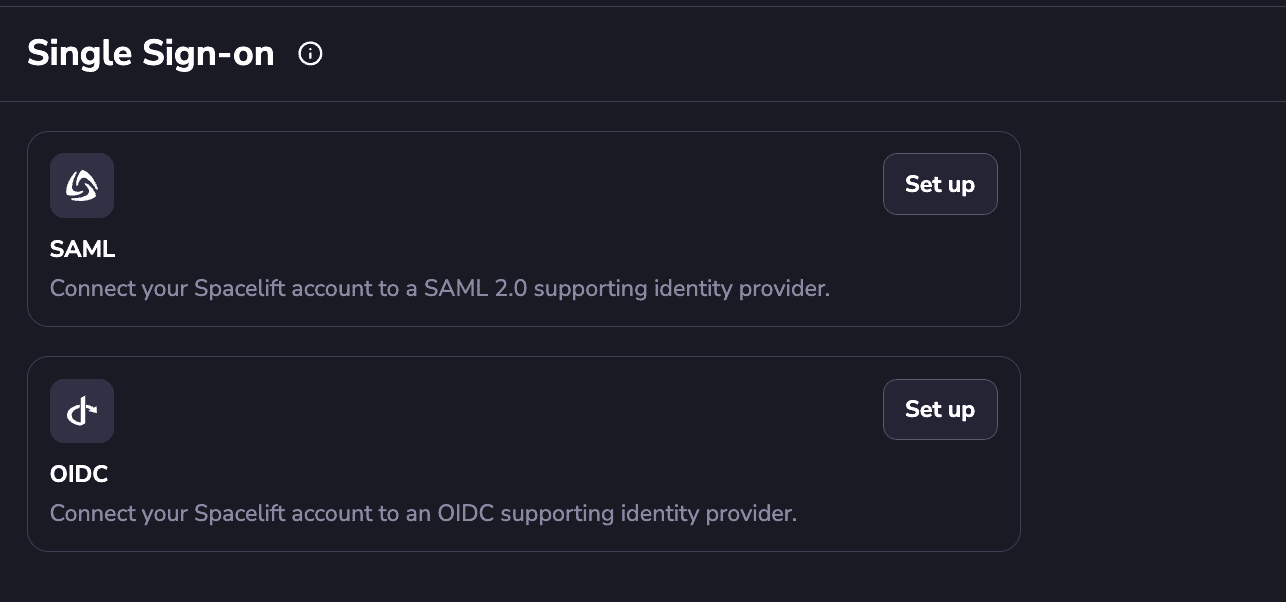The image size is (1286, 602).
Task: Set up the SAML integration
Action: point(940,184)
